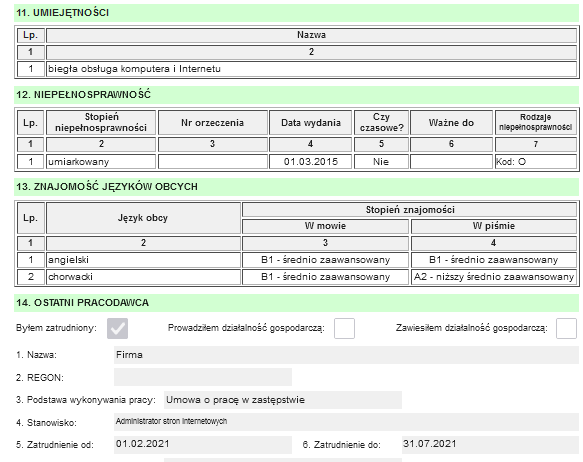Click the empty 'Nr orzeczenia' cell
The image size is (583, 462).
[213, 162]
